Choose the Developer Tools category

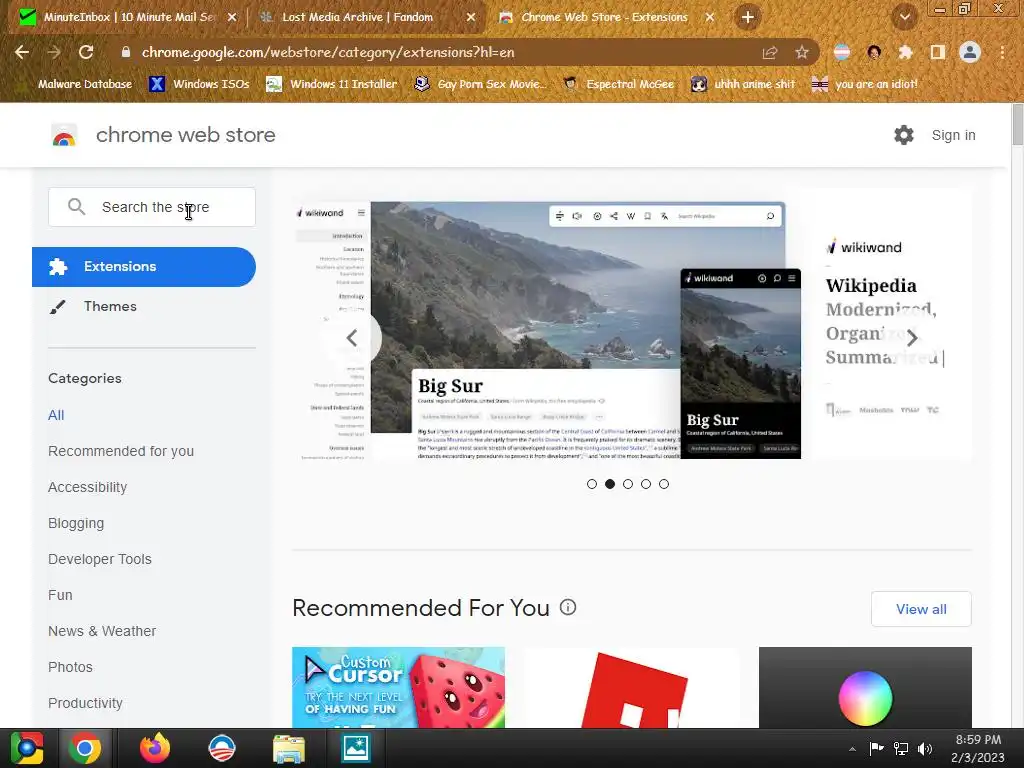click(x=100, y=559)
